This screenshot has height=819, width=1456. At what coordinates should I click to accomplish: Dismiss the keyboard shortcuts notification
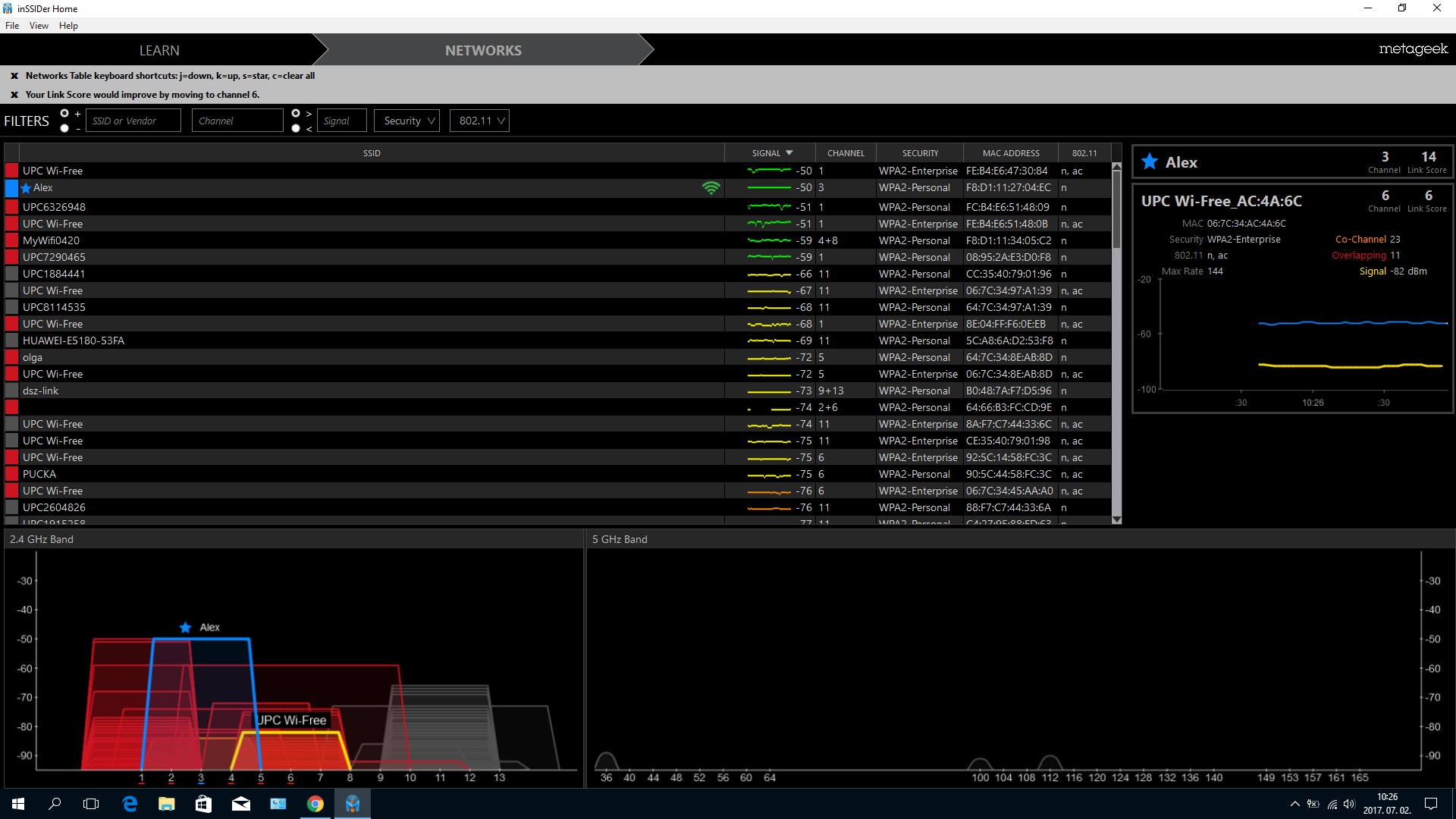14,76
